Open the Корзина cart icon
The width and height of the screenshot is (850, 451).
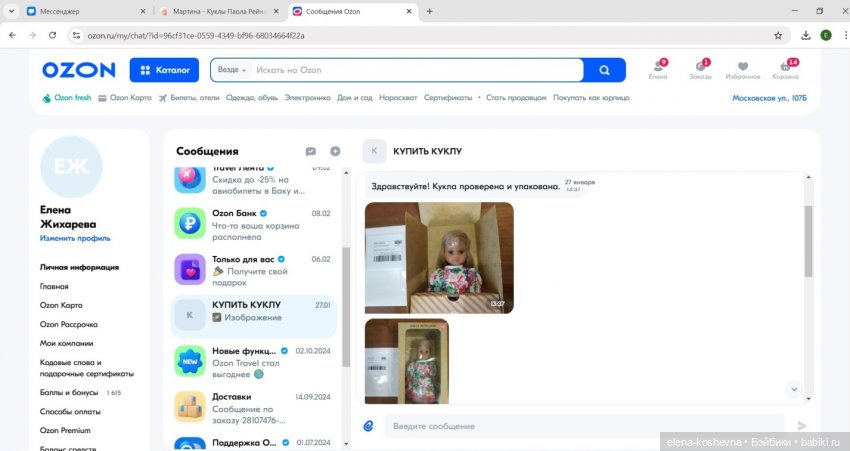(785, 69)
